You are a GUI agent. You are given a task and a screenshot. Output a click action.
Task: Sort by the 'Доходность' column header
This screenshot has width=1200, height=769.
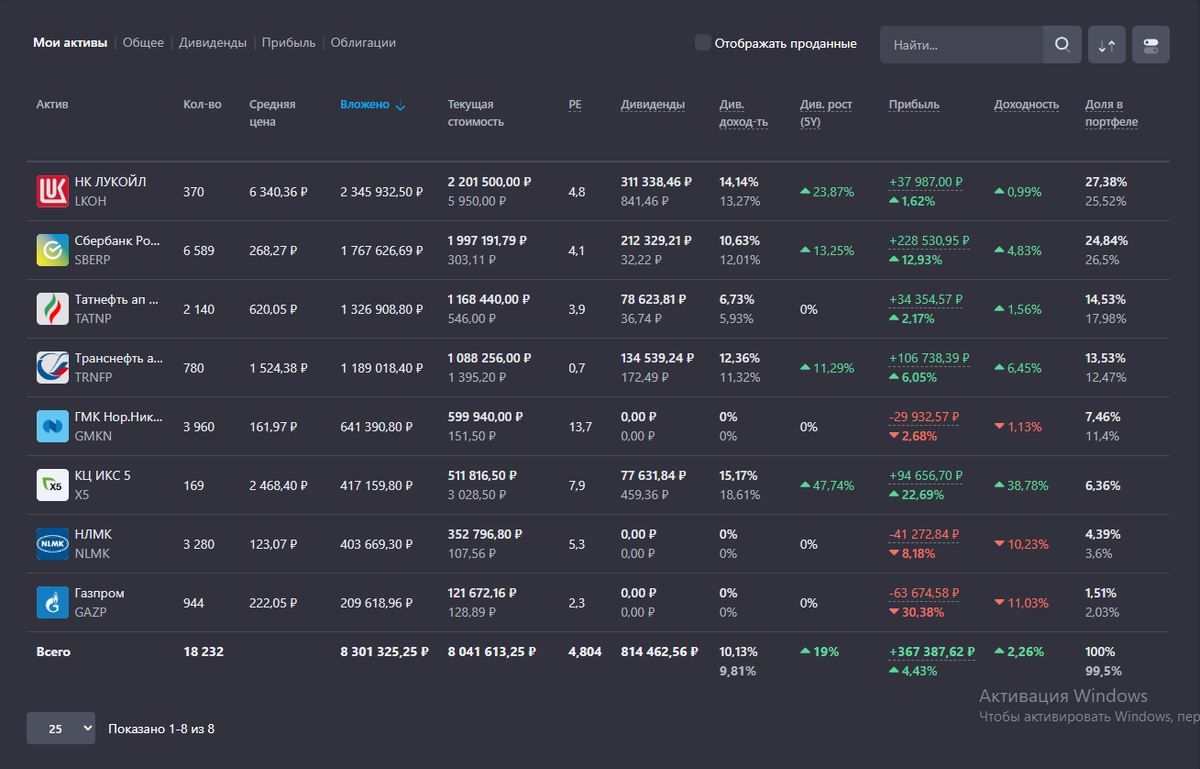click(1026, 105)
